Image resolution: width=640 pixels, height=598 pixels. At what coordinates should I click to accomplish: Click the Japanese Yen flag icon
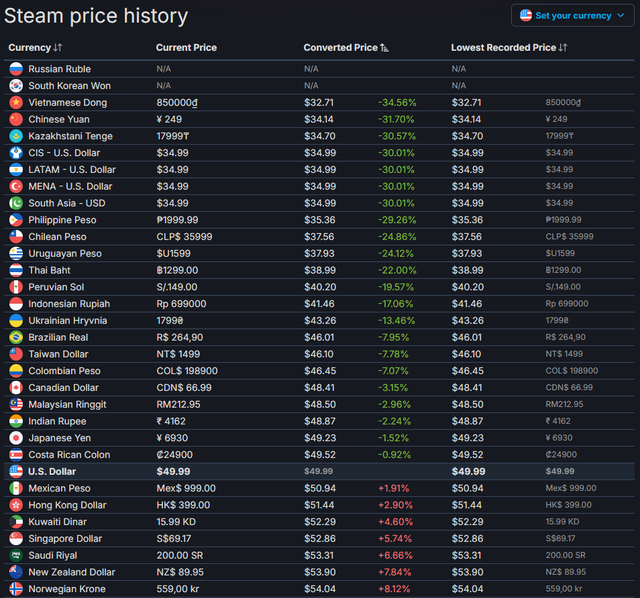(x=15, y=438)
